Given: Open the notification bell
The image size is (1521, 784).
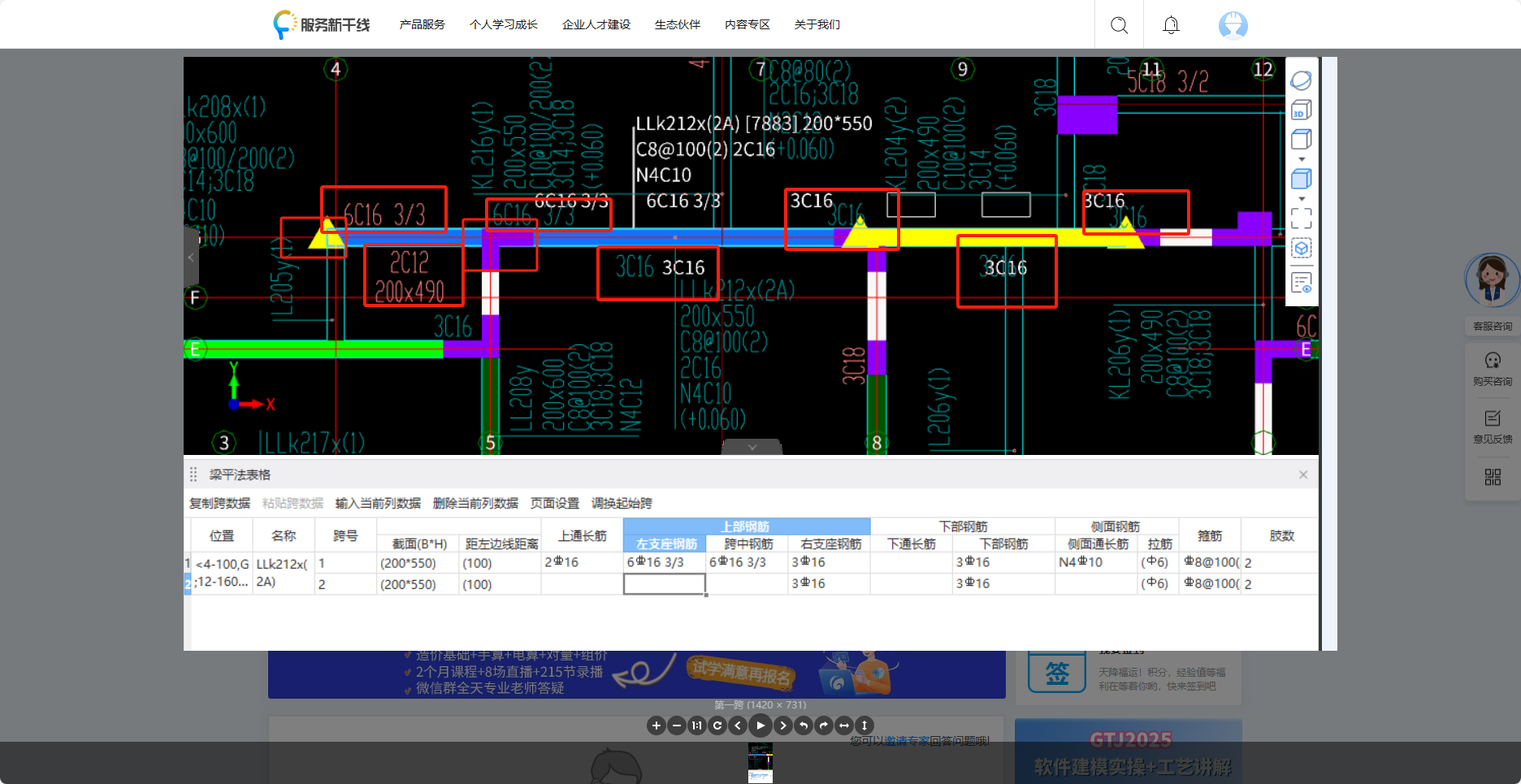Looking at the screenshot, I should tap(1171, 25).
